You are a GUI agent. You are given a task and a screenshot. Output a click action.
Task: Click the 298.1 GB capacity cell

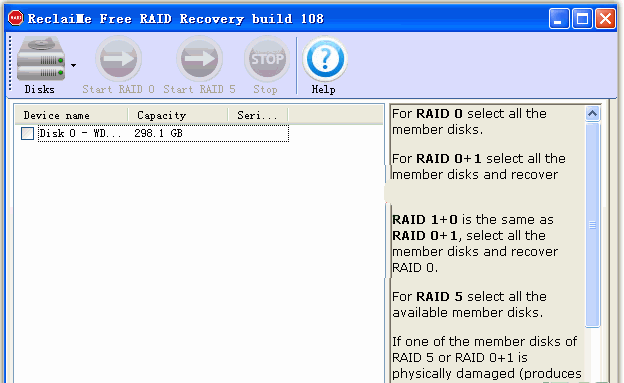(x=158, y=133)
